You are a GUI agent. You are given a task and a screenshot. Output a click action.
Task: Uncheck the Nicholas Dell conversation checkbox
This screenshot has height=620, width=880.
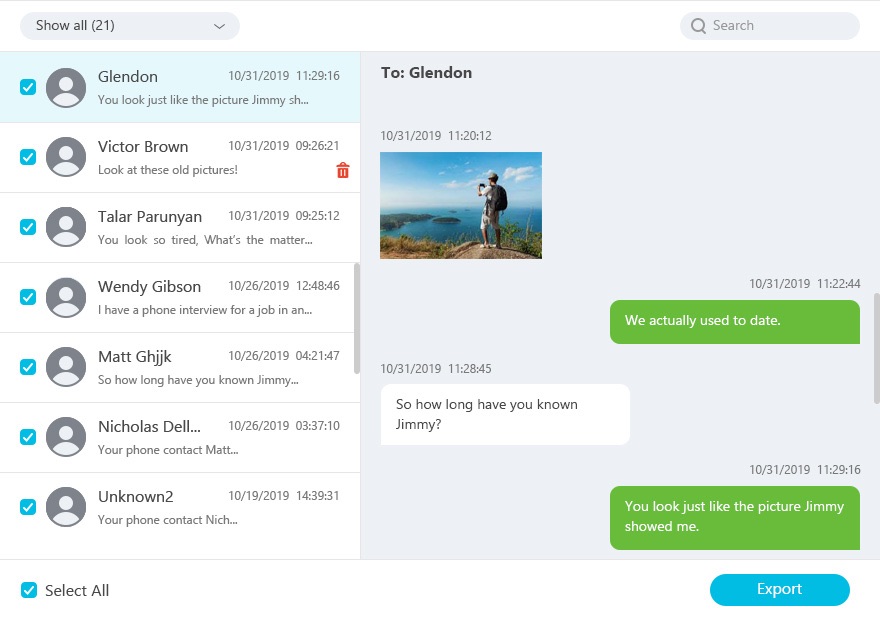click(28, 437)
